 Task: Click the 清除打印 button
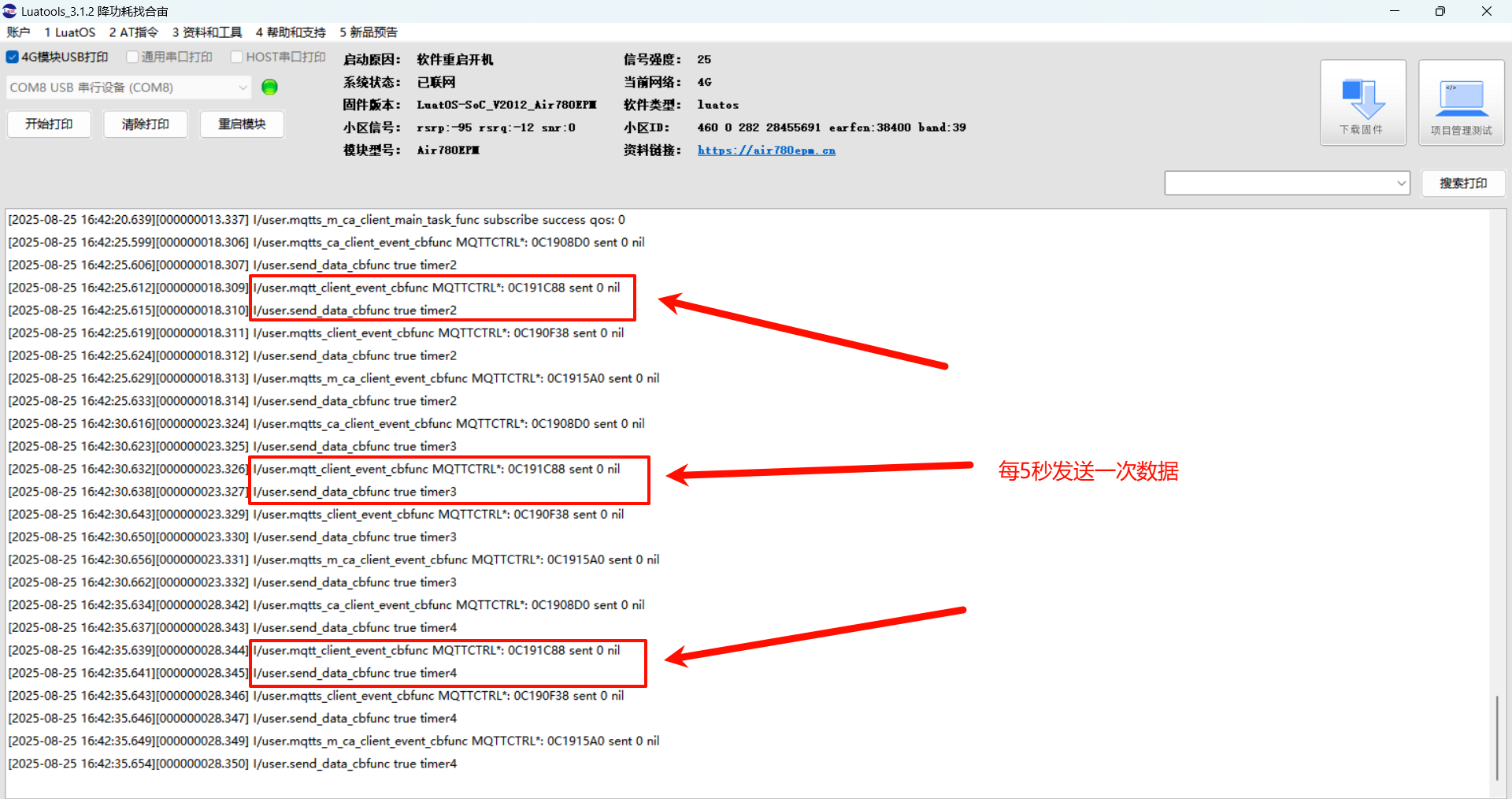(146, 124)
